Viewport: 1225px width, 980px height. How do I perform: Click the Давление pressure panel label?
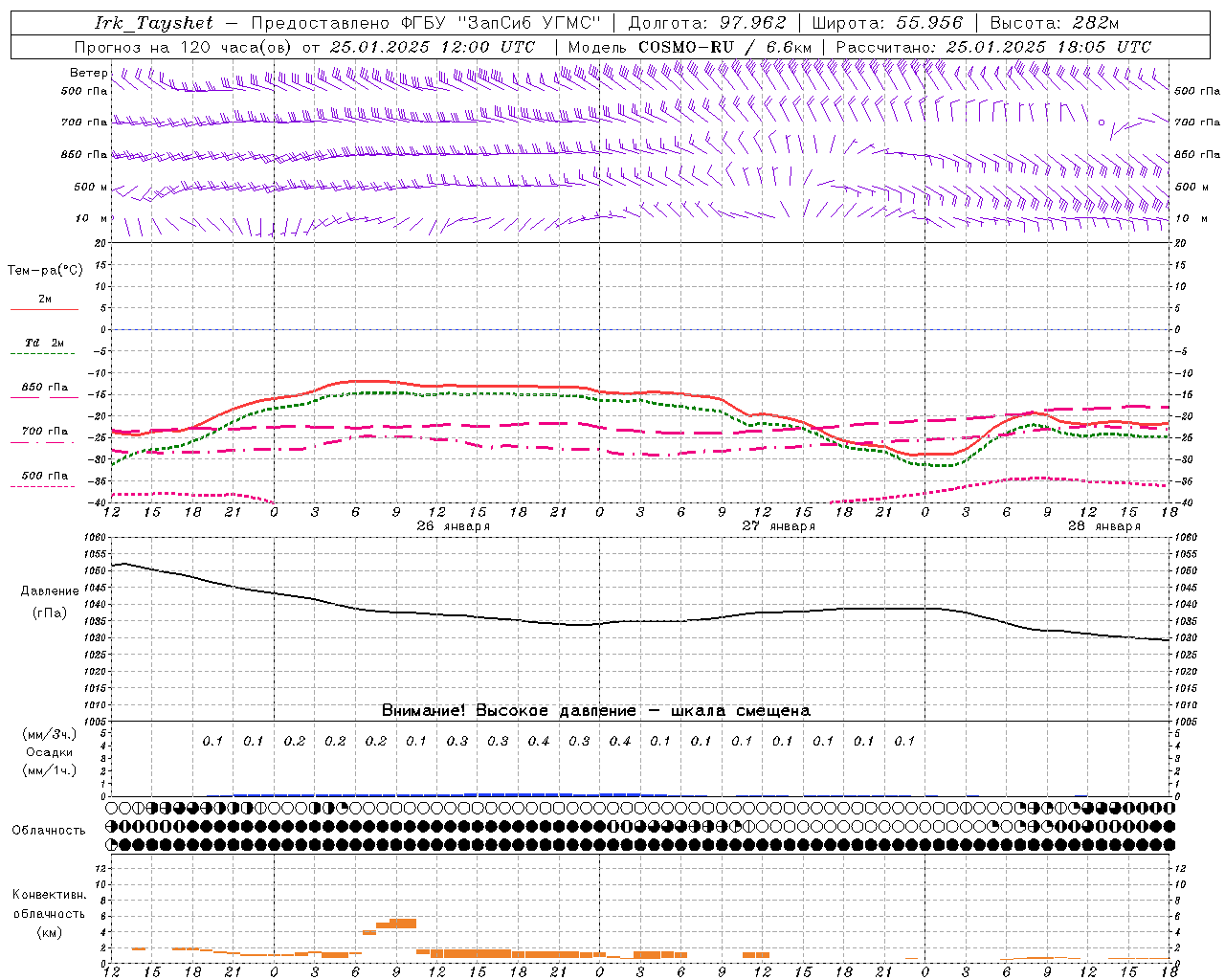[x=50, y=591]
